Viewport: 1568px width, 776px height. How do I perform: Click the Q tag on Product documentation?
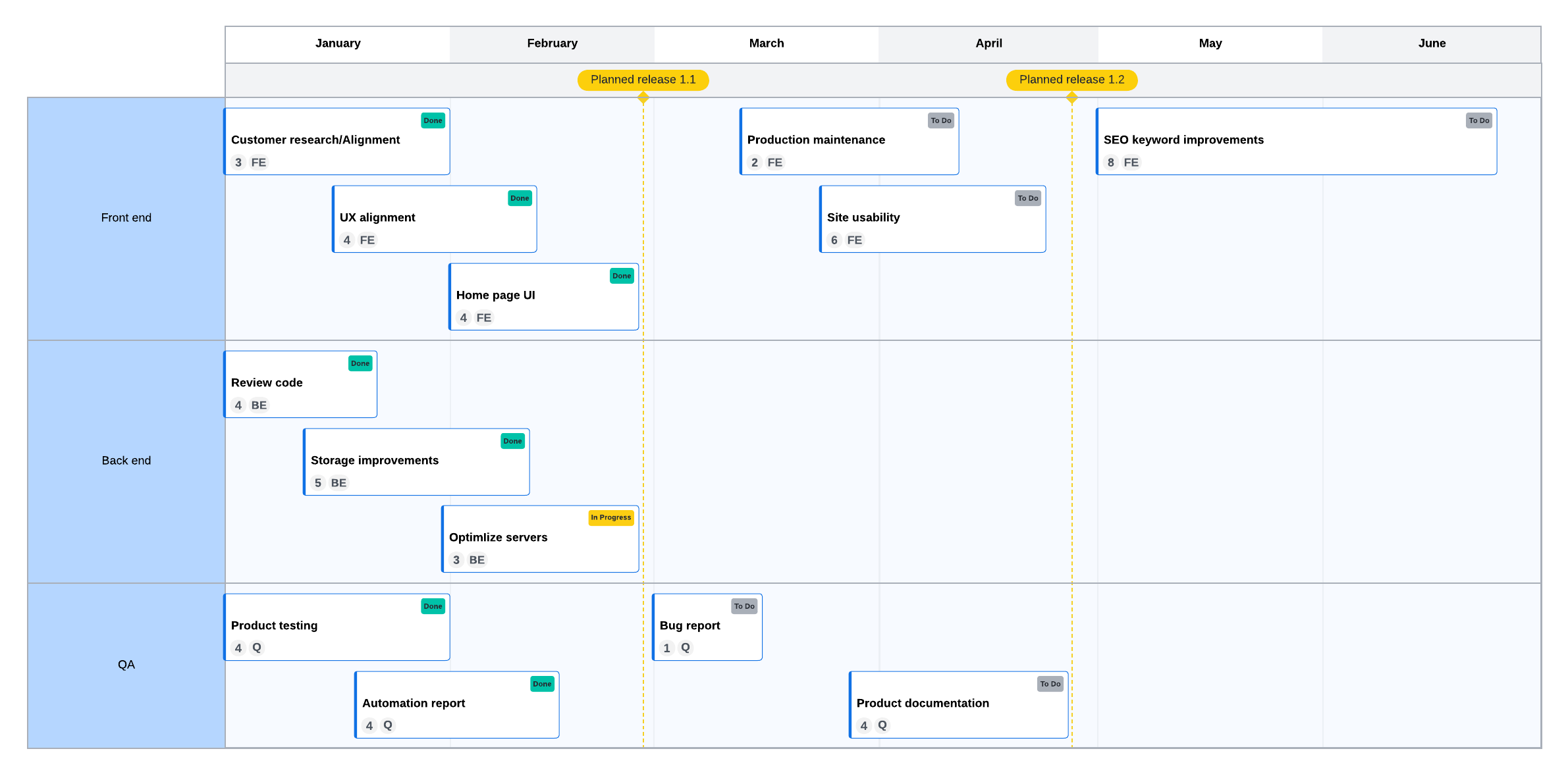point(882,725)
